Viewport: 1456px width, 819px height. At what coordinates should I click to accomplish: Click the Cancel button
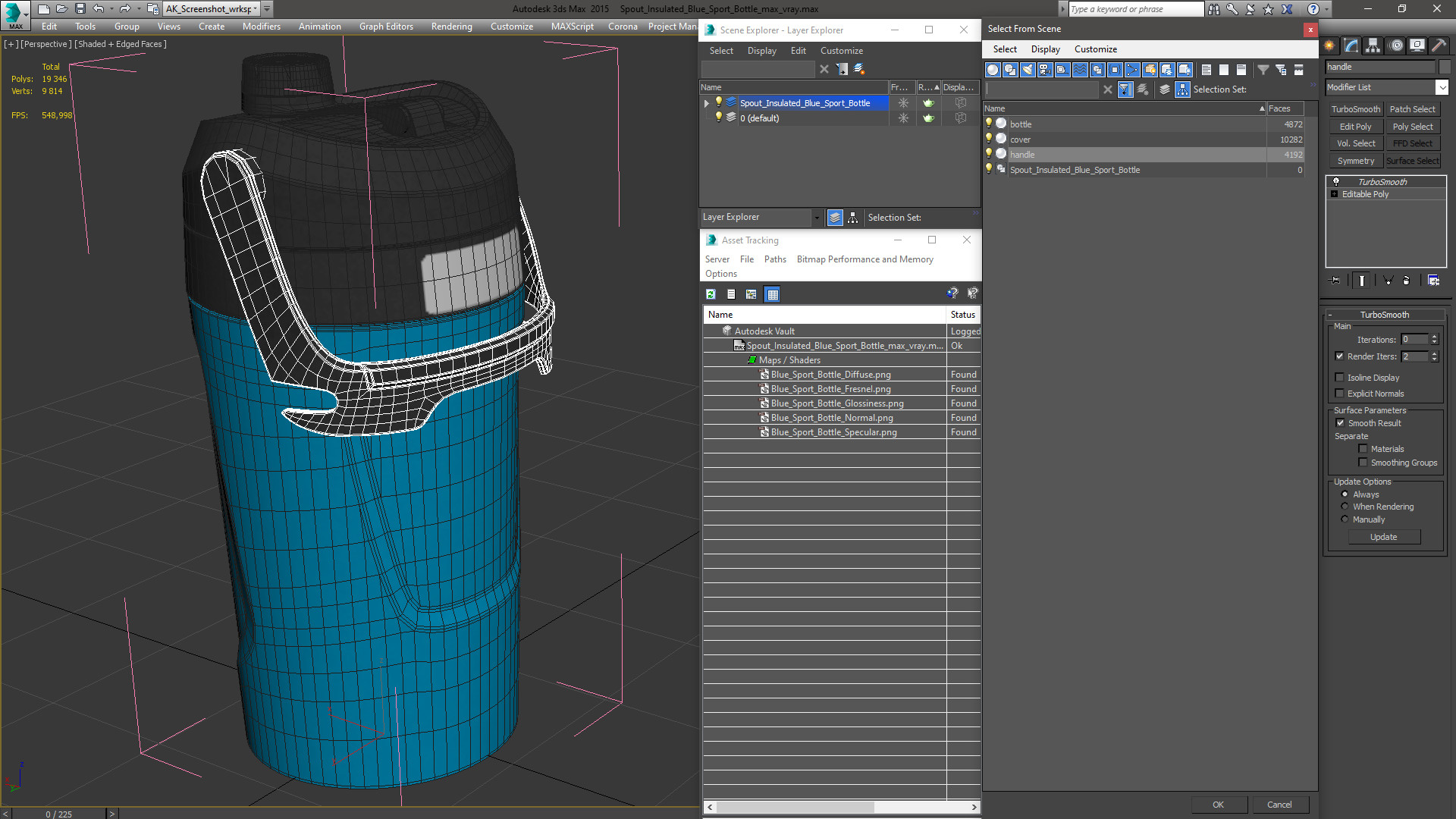point(1279,805)
